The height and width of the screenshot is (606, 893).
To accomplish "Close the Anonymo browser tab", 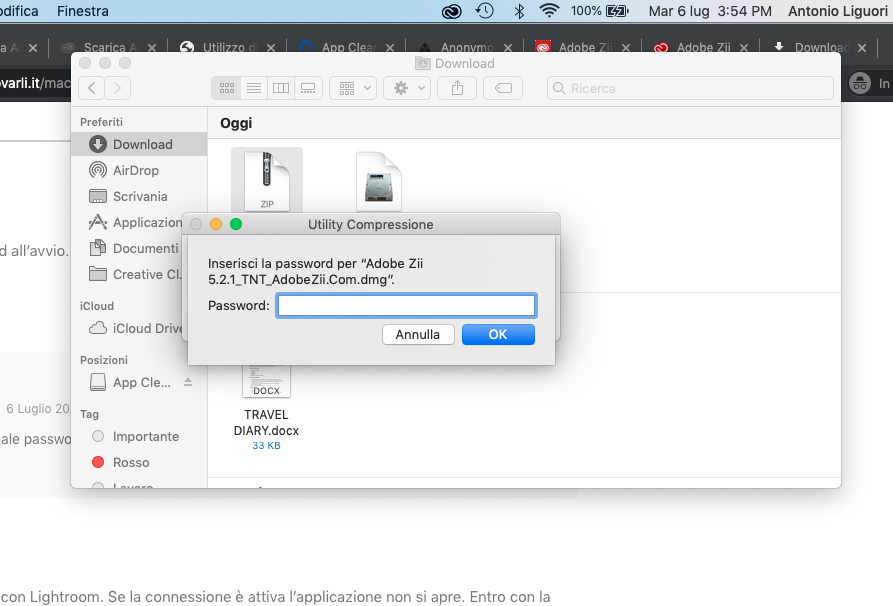I will 508,48.
